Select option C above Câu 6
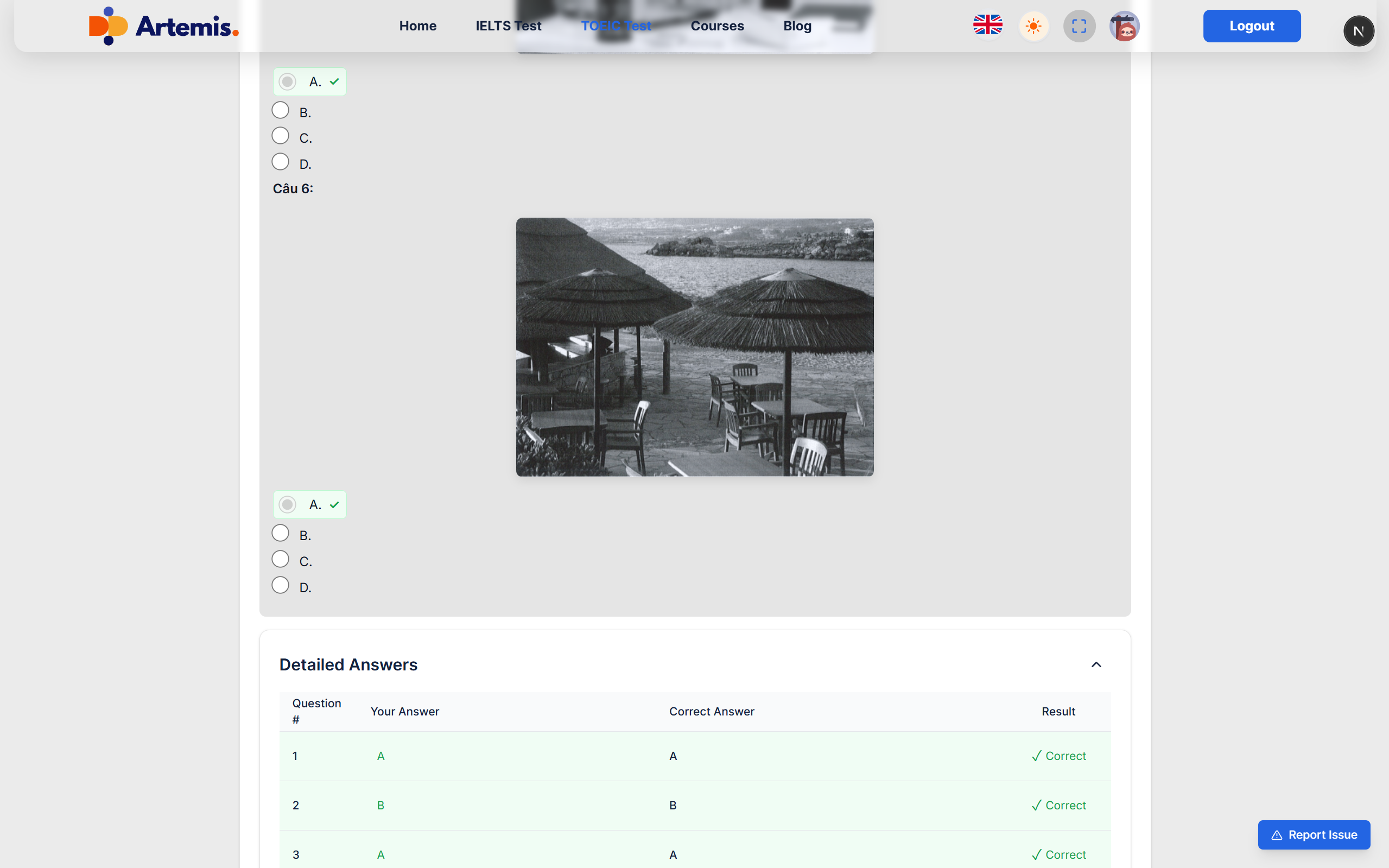 coord(280,136)
